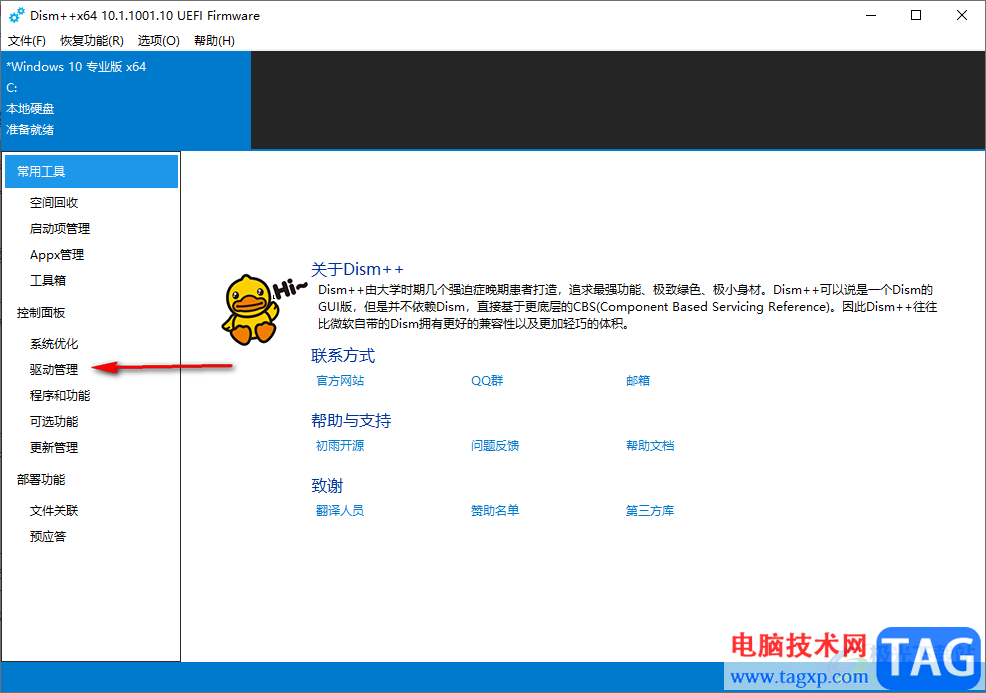Open 工具箱 in the sidebar

point(48,280)
